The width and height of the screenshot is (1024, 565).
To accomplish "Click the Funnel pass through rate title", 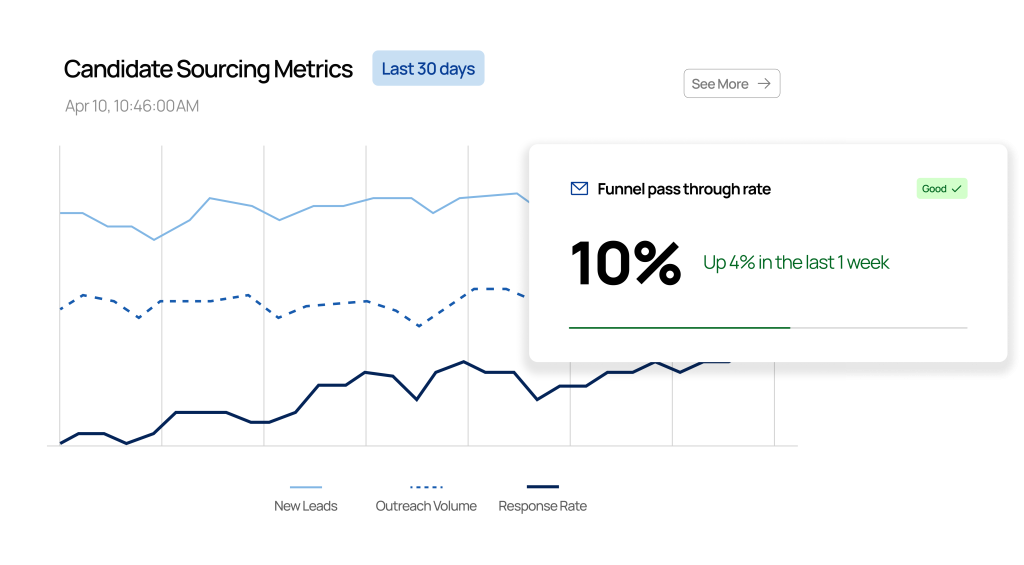I will tap(684, 189).
